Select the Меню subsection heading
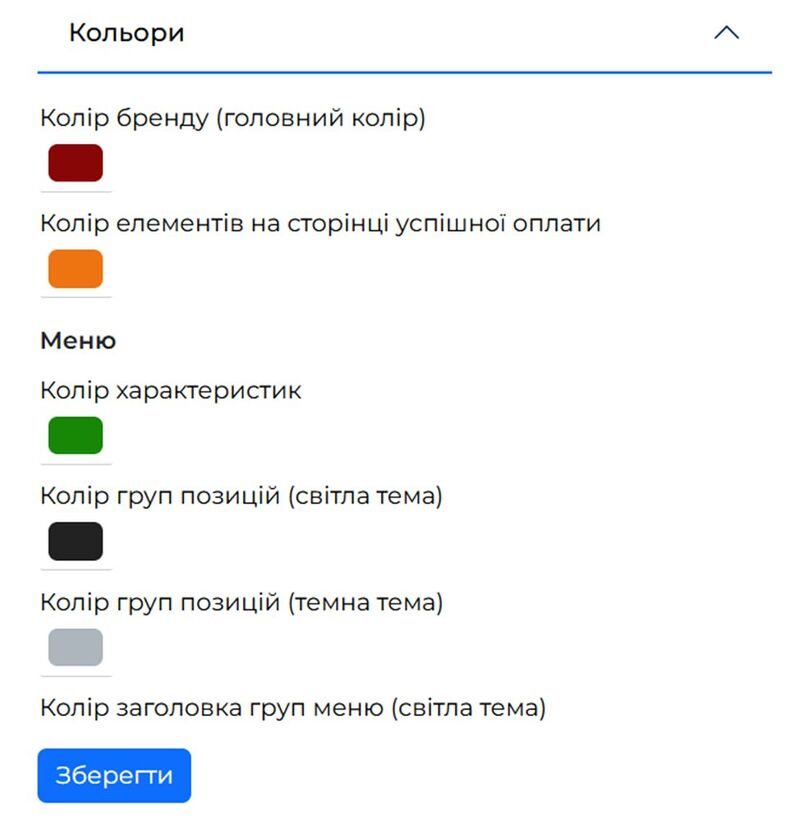The height and width of the screenshot is (832, 800). pyautogui.click(x=77, y=340)
